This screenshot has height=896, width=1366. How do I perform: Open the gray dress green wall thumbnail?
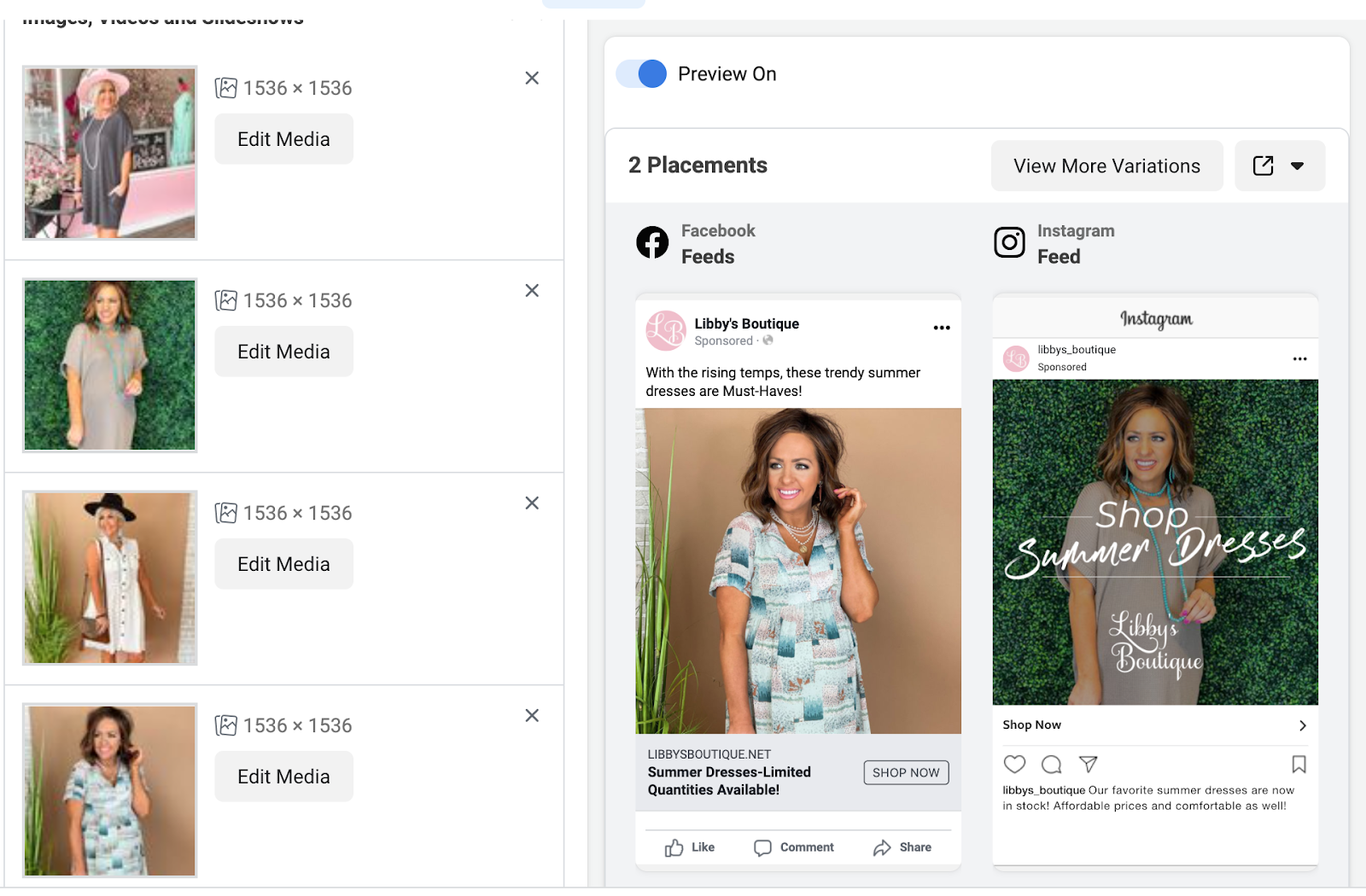pyautogui.click(x=110, y=365)
